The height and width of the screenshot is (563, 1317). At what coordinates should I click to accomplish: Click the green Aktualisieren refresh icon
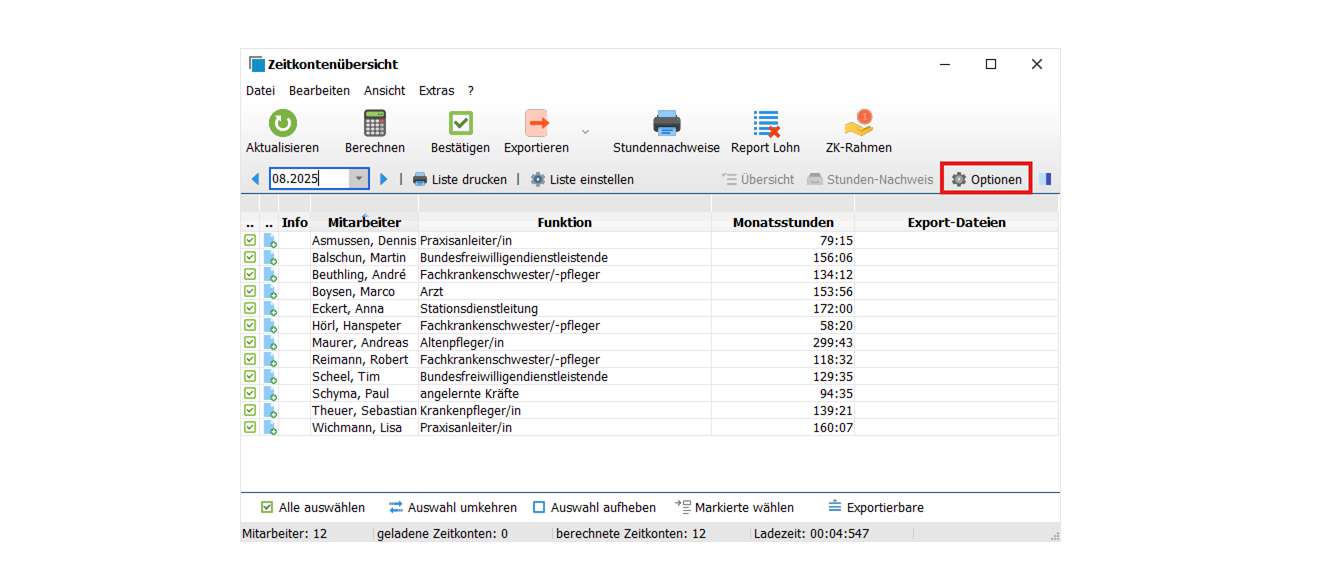283,124
